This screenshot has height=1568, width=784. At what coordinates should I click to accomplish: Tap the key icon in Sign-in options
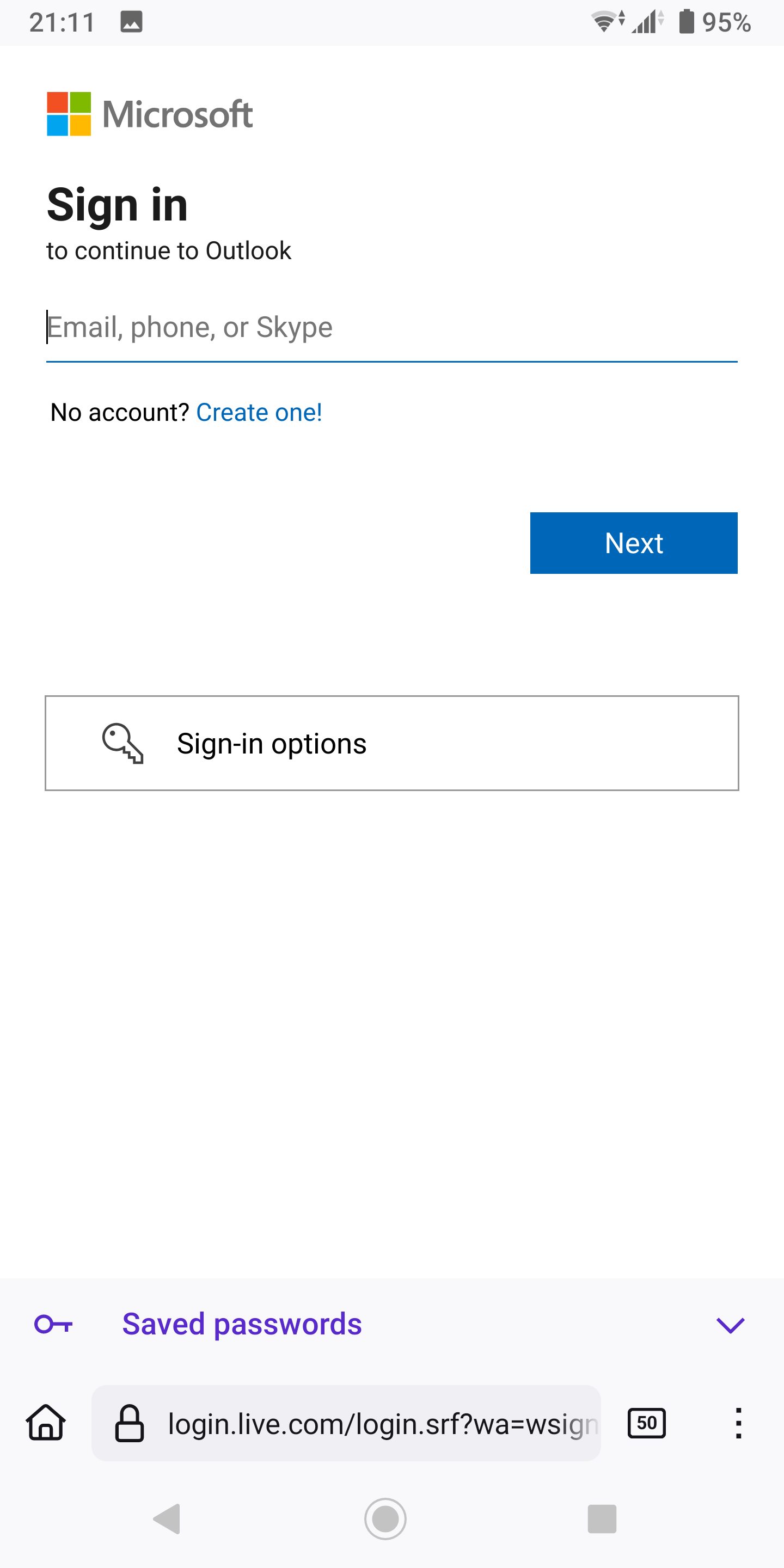tap(123, 743)
